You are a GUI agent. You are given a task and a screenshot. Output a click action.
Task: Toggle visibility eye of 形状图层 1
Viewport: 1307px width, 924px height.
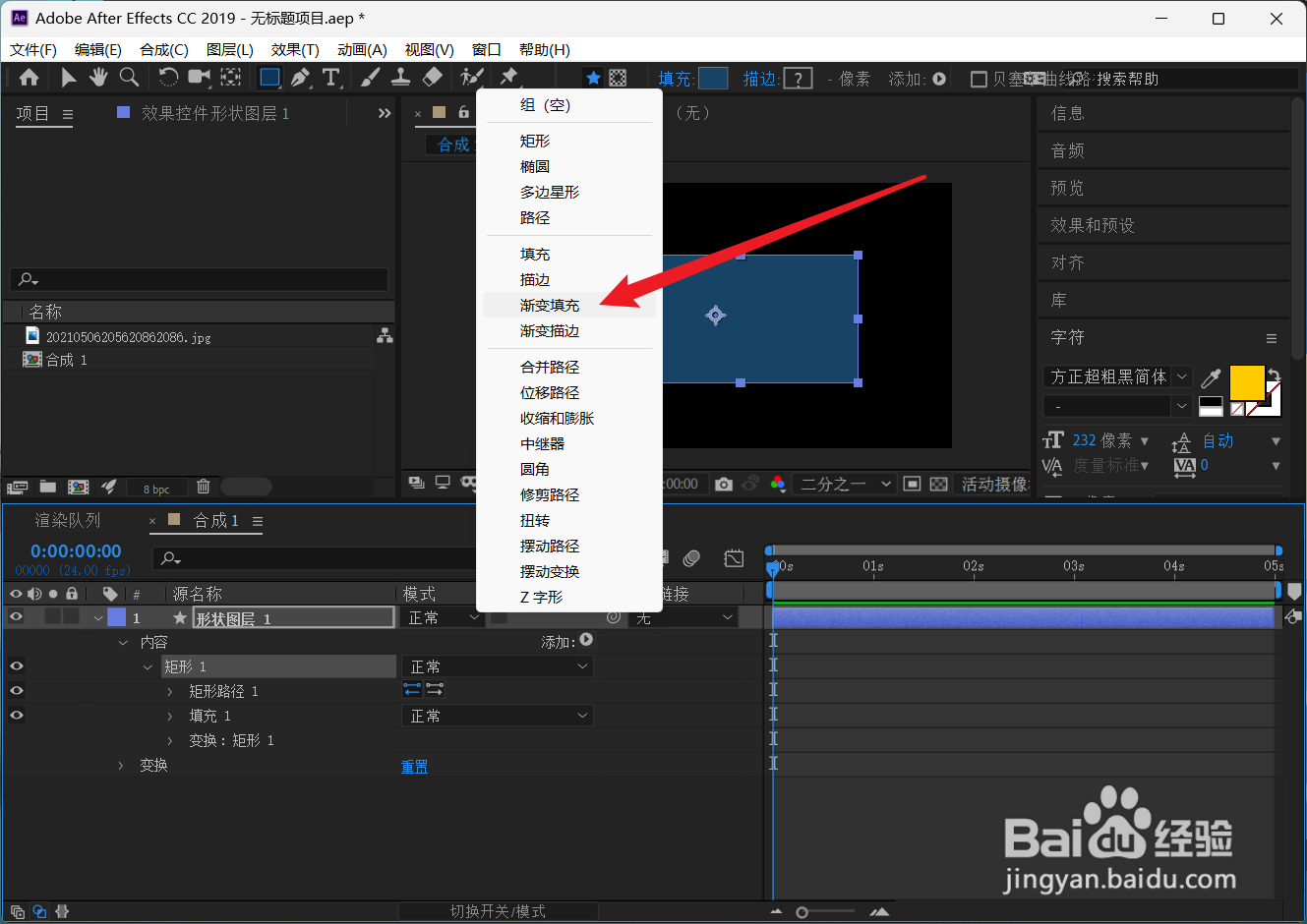click(x=16, y=617)
